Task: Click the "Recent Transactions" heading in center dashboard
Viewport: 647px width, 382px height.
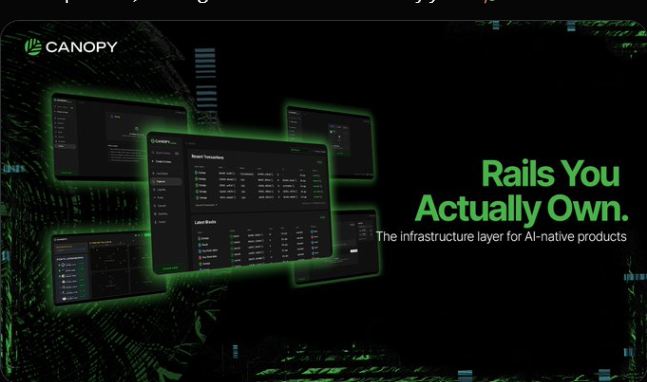Action: tap(208, 157)
